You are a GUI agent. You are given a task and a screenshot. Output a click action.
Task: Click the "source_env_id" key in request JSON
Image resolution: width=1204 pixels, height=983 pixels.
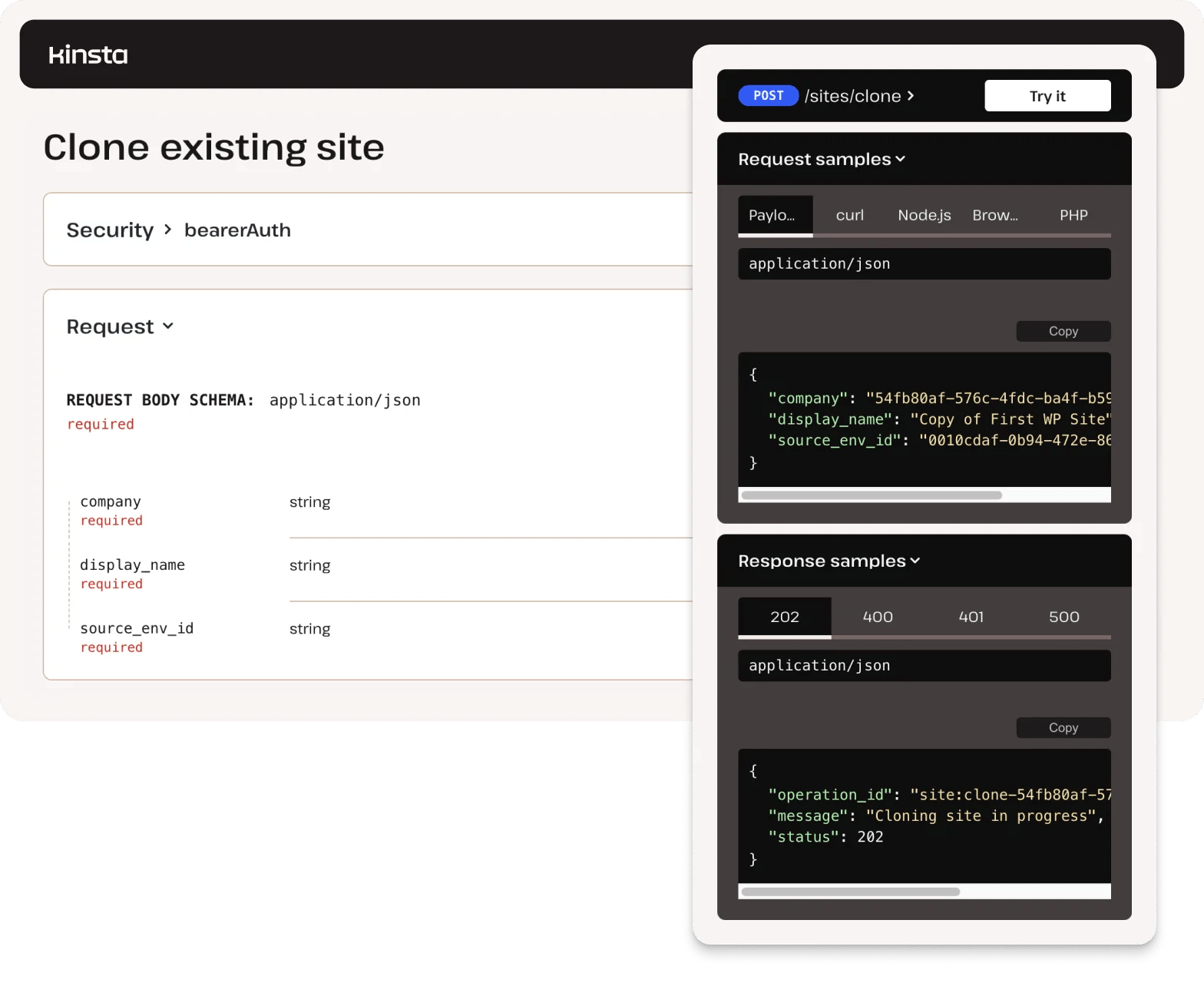tap(834, 440)
